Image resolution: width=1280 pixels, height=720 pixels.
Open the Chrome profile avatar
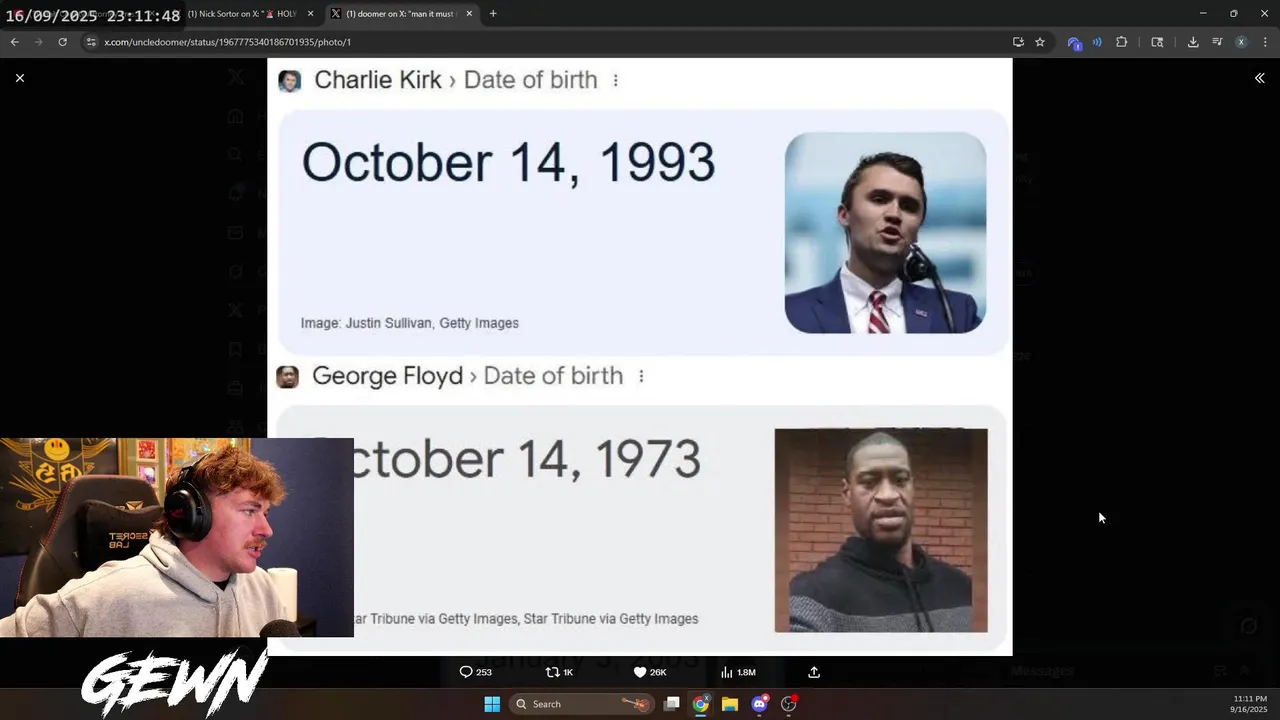pyautogui.click(x=1241, y=42)
